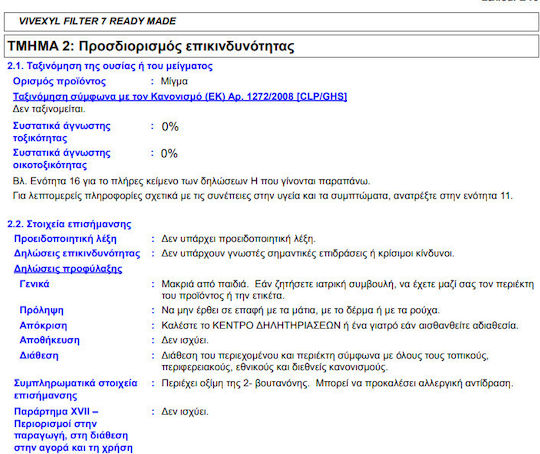The height and width of the screenshot is (454, 540).
Task: Open the underlined Δηλώσεις προφύλαξης heading
Action: point(68,269)
